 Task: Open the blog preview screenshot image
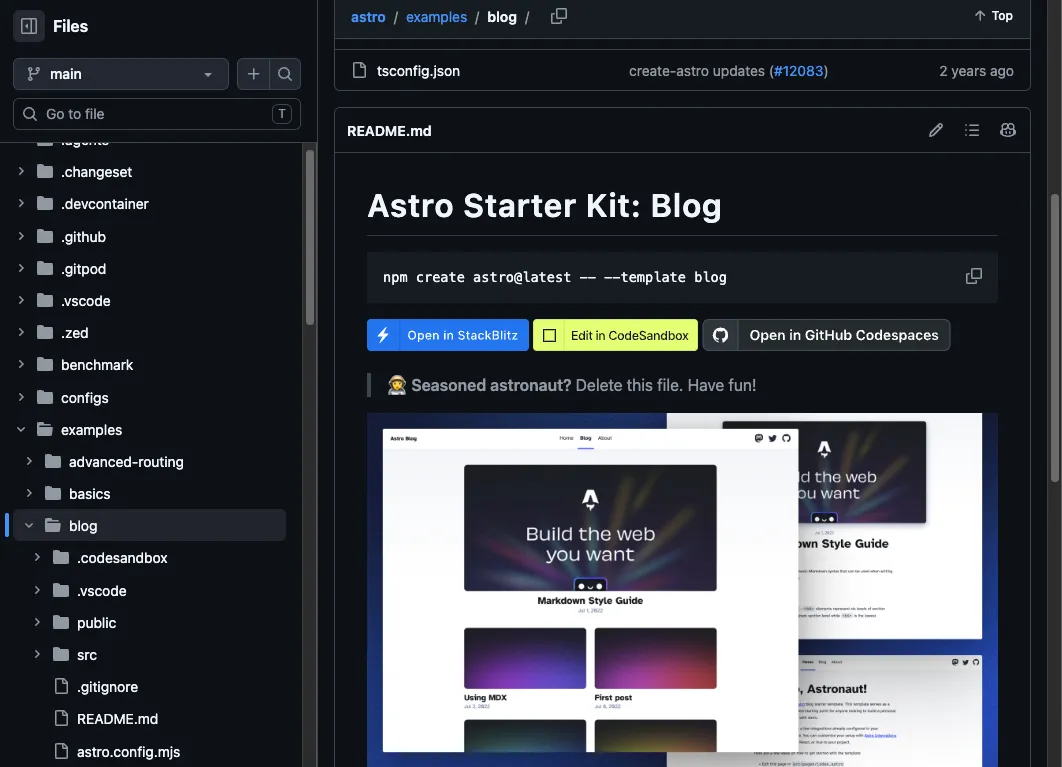(682, 589)
